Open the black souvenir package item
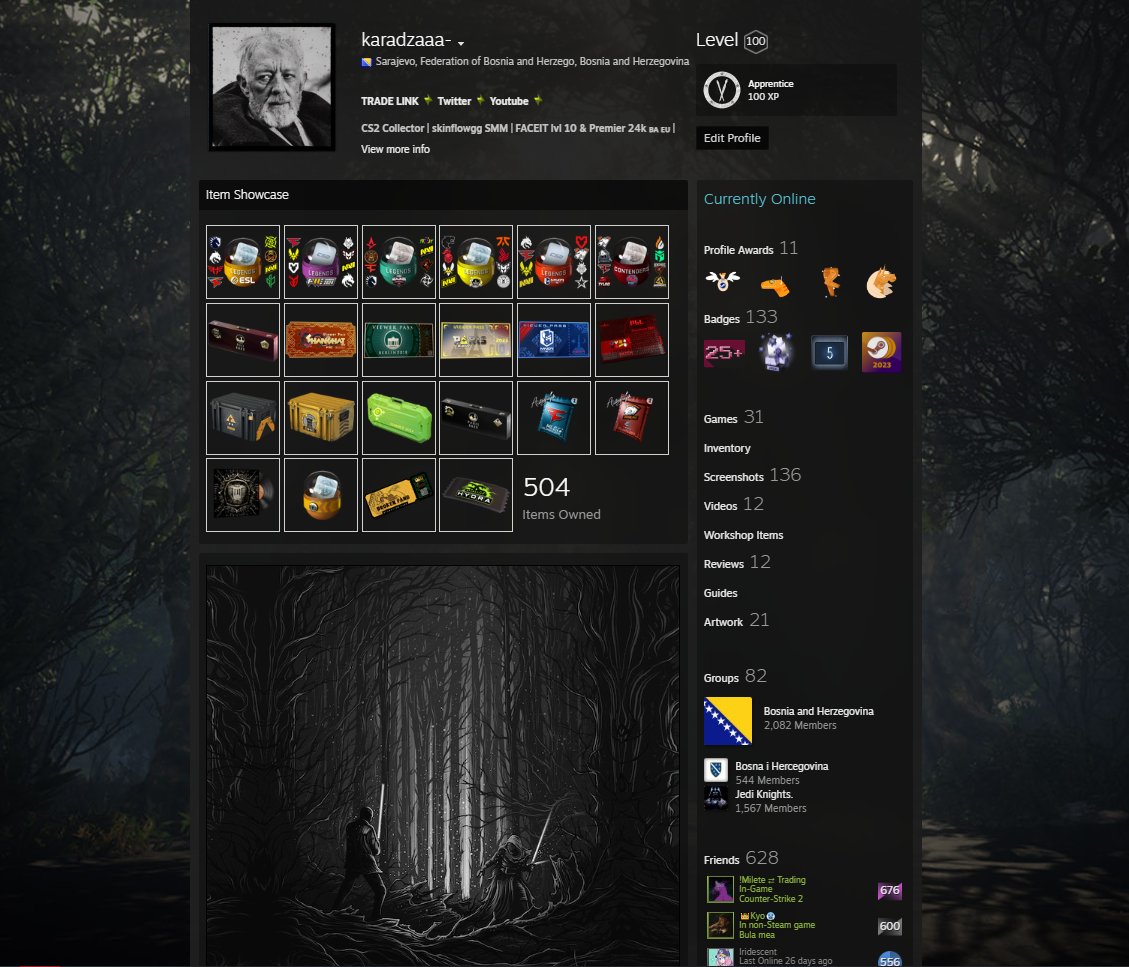This screenshot has height=967, width=1129. click(476, 418)
